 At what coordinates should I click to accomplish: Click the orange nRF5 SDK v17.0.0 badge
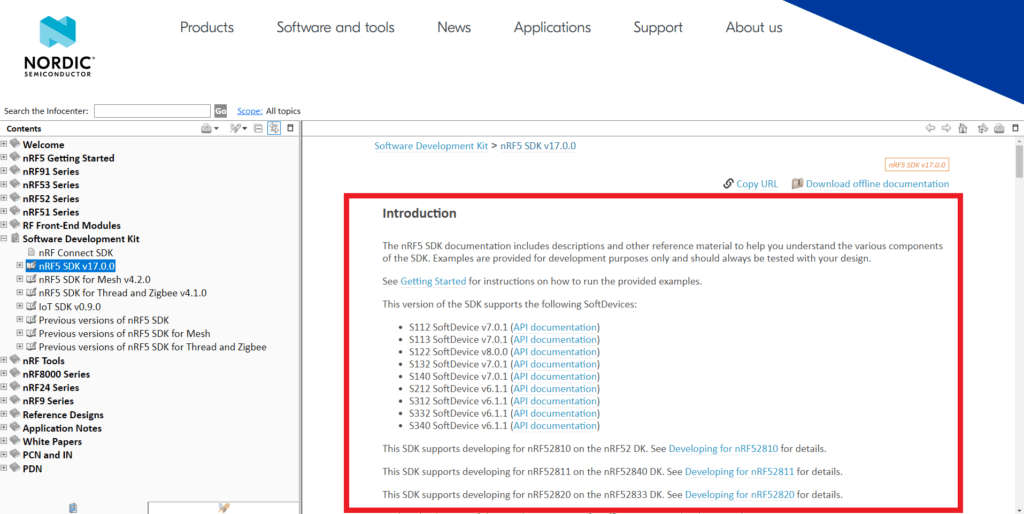click(917, 165)
